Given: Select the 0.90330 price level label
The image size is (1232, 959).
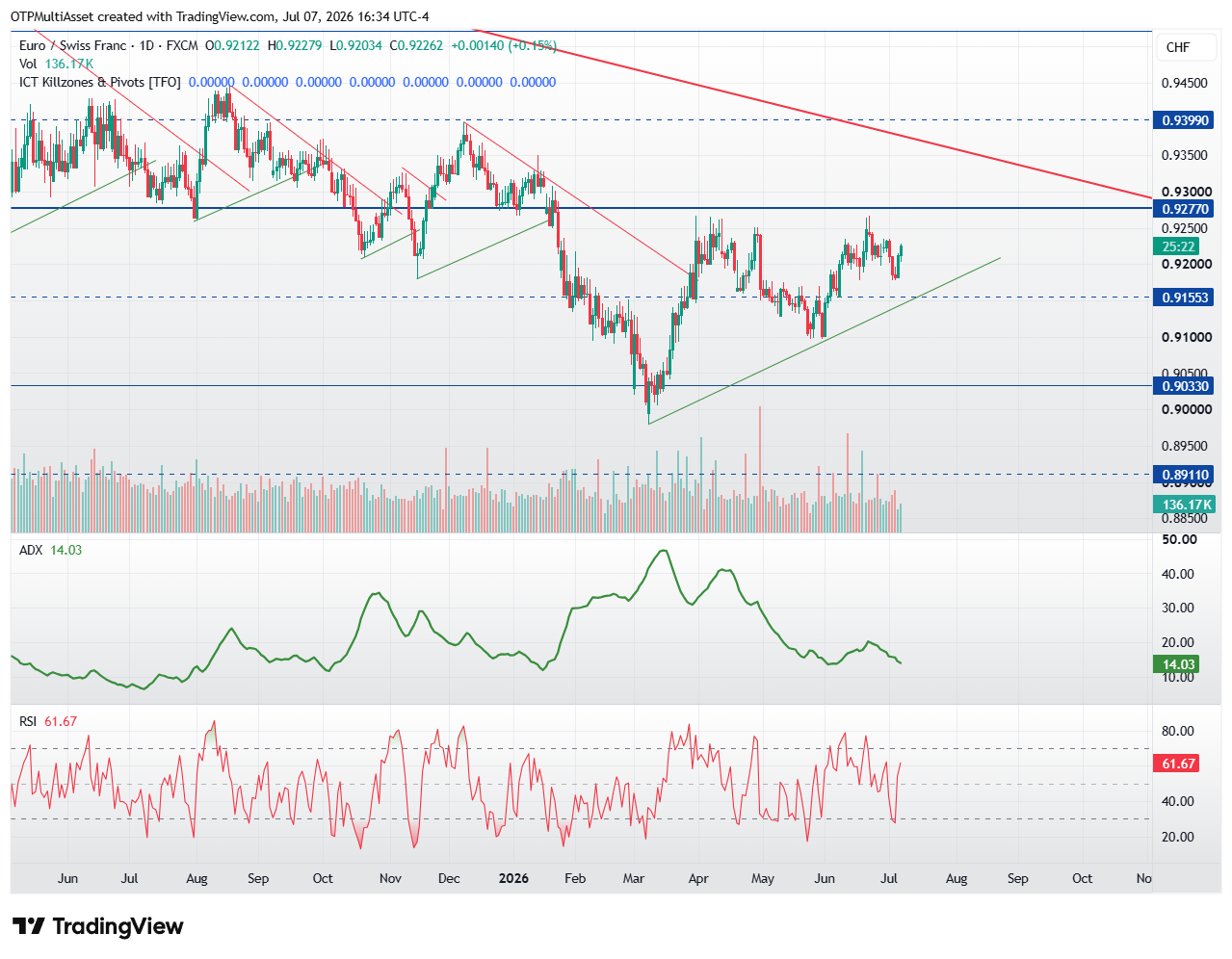Looking at the screenshot, I should [1184, 386].
